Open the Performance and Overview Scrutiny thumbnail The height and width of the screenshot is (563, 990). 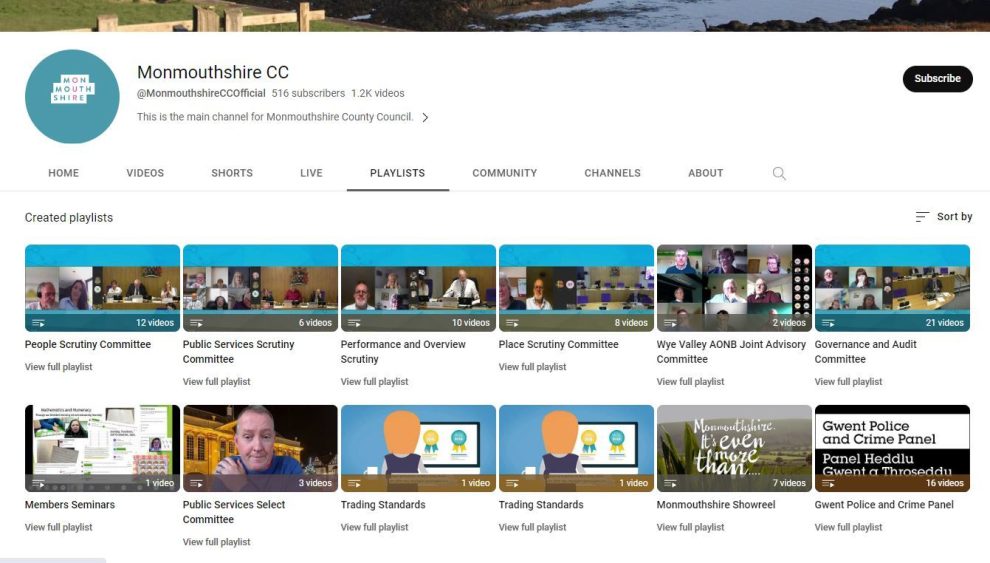(x=418, y=288)
